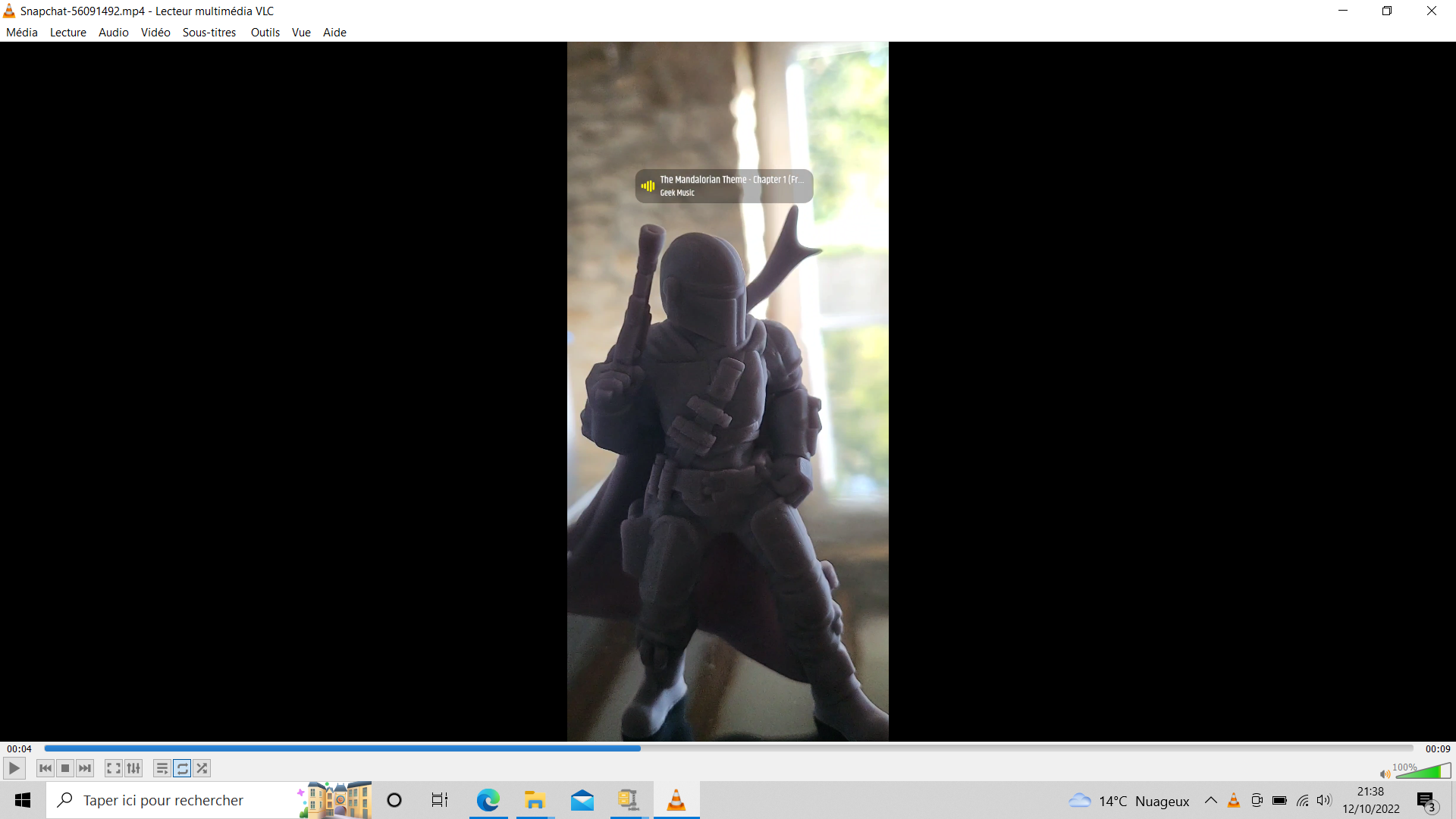The width and height of the screenshot is (1456, 819).
Task: Toggle the remaining time display 00:09
Action: click(1438, 748)
